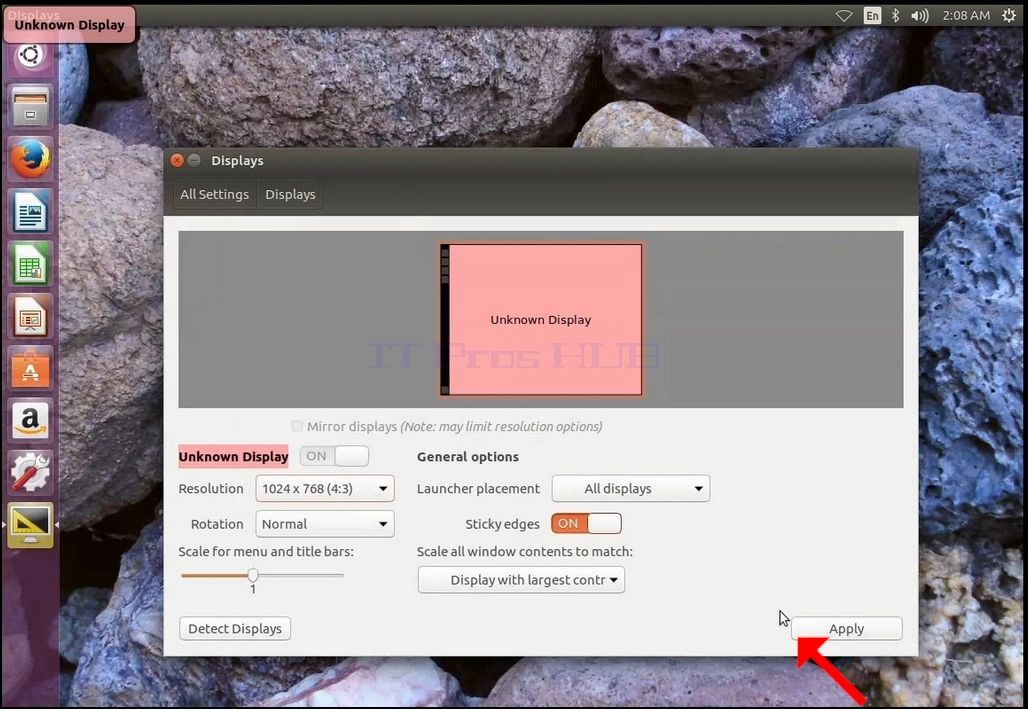Click the Displays launcher icon
This screenshot has height=709, width=1028.
(x=30, y=525)
